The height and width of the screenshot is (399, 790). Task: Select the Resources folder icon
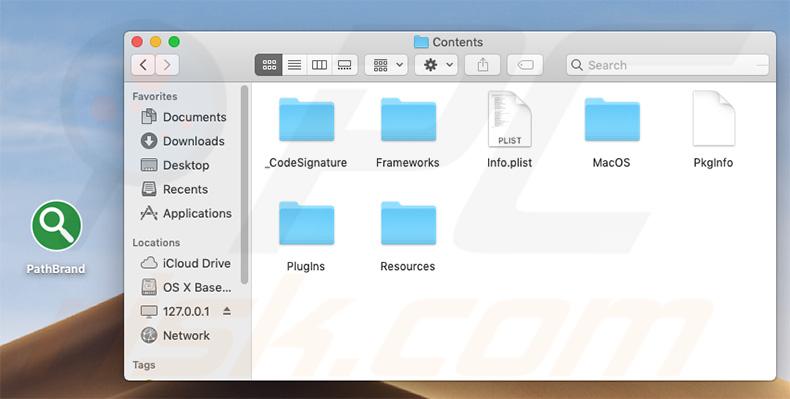[x=408, y=224]
